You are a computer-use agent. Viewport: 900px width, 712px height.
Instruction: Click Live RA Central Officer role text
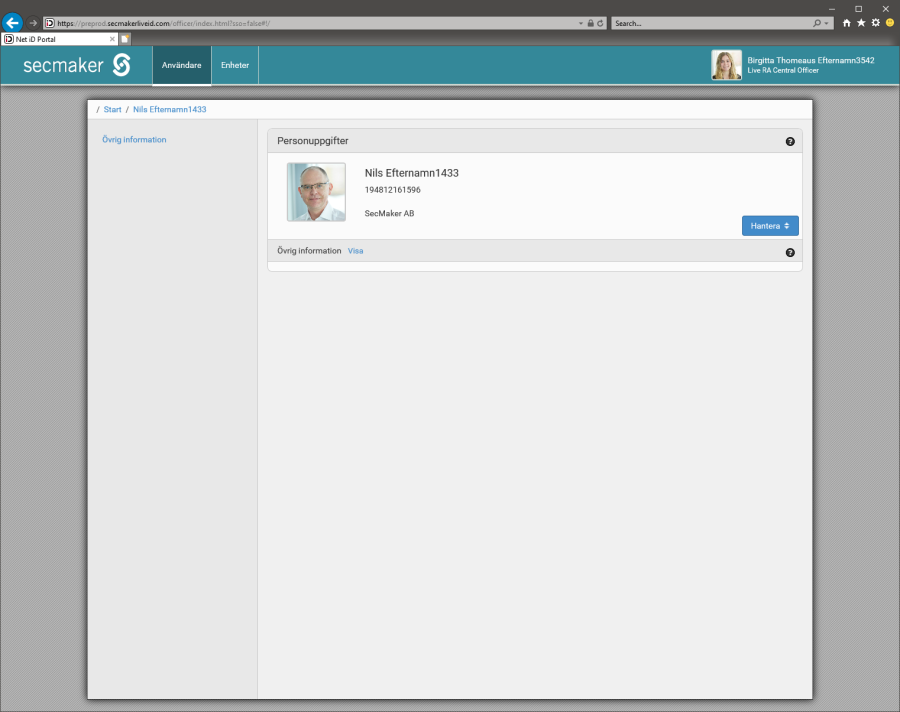tap(783, 71)
